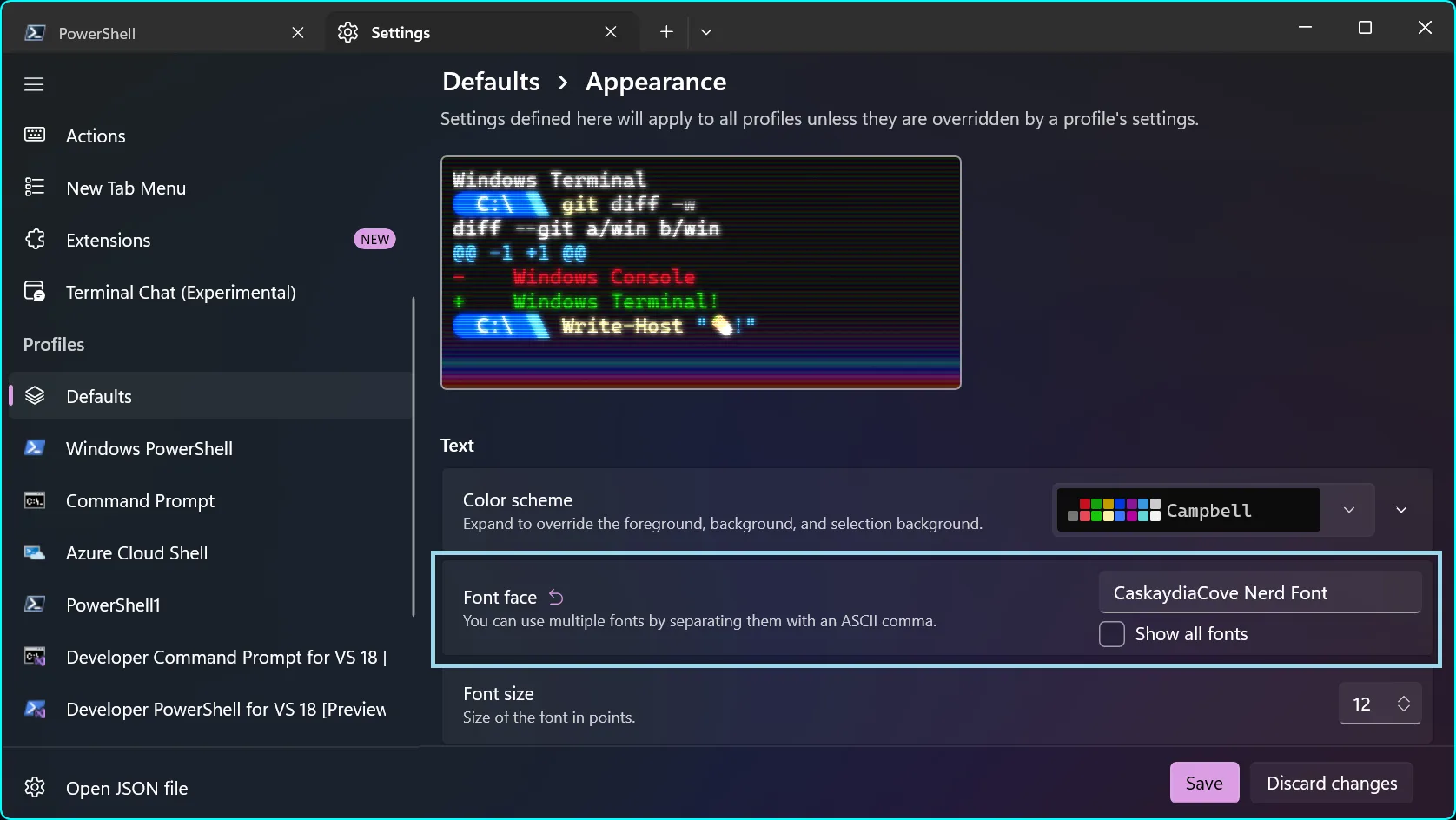Open the Extensions settings page
This screenshot has width=1456, height=820.
(x=108, y=240)
